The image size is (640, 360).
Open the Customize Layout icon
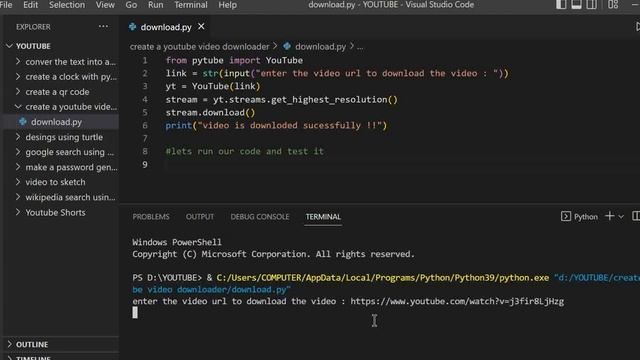point(613,4)
